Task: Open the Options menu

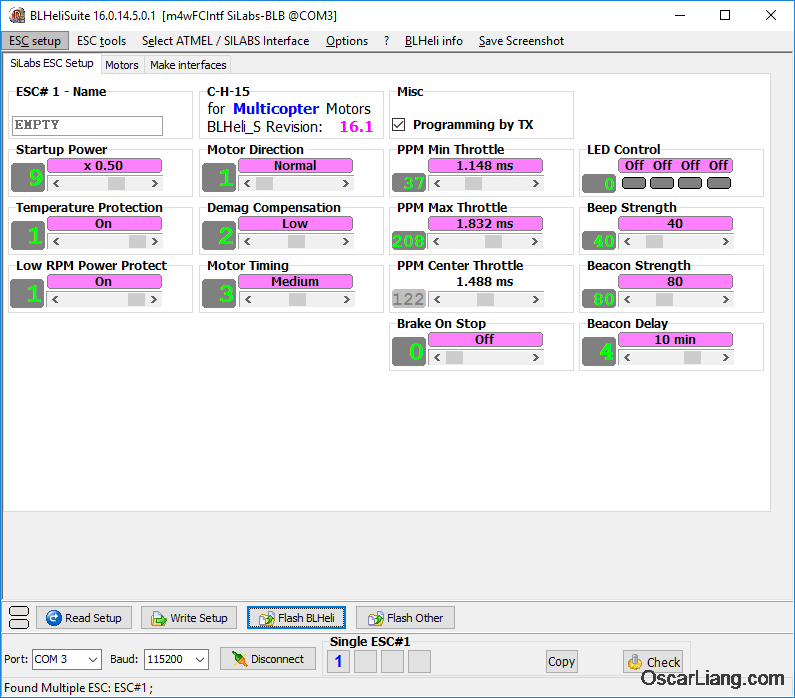Action: [347, 41]
